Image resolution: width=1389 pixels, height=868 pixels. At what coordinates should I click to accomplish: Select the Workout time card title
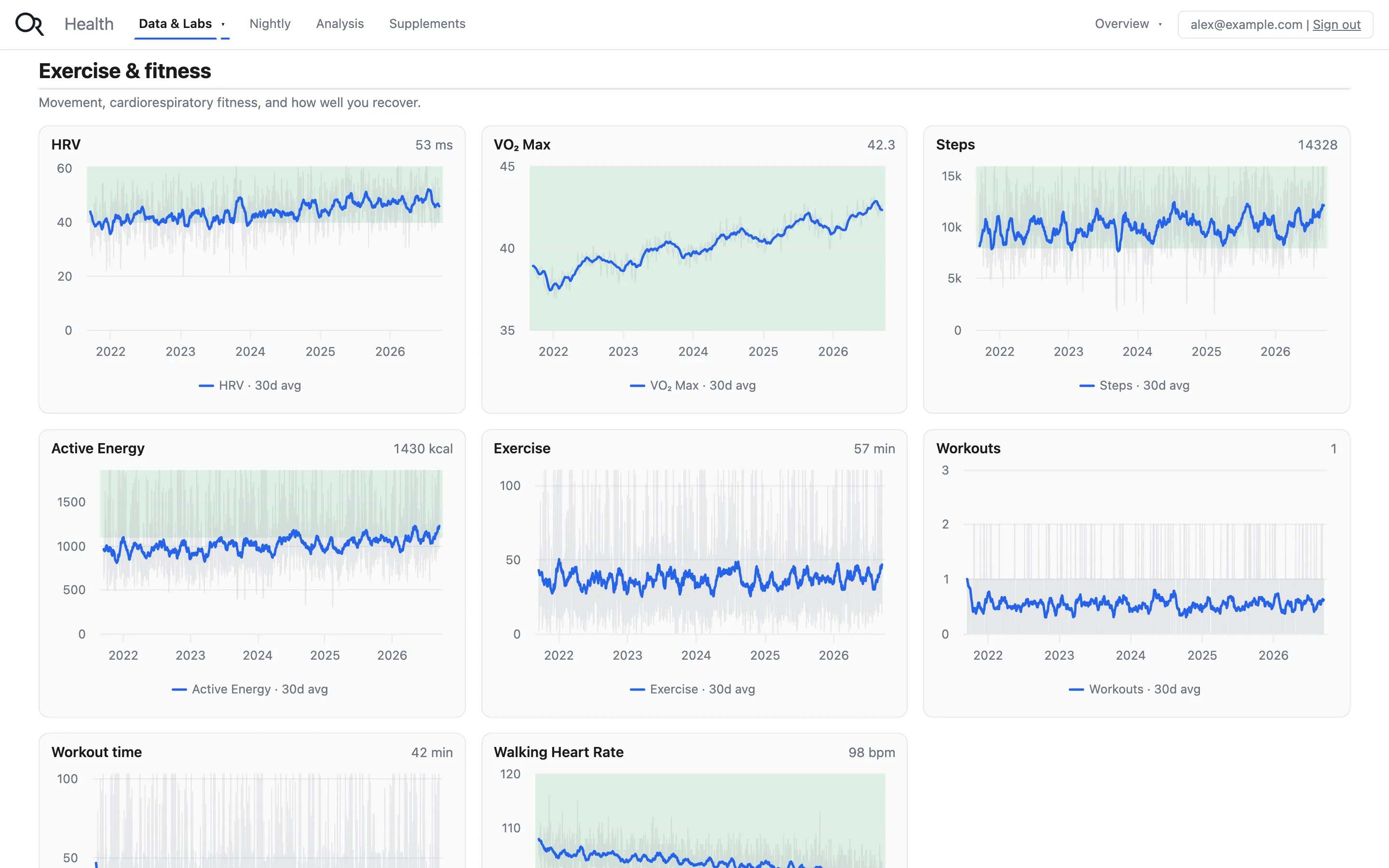pyautogui.click(x=96, y=752)
